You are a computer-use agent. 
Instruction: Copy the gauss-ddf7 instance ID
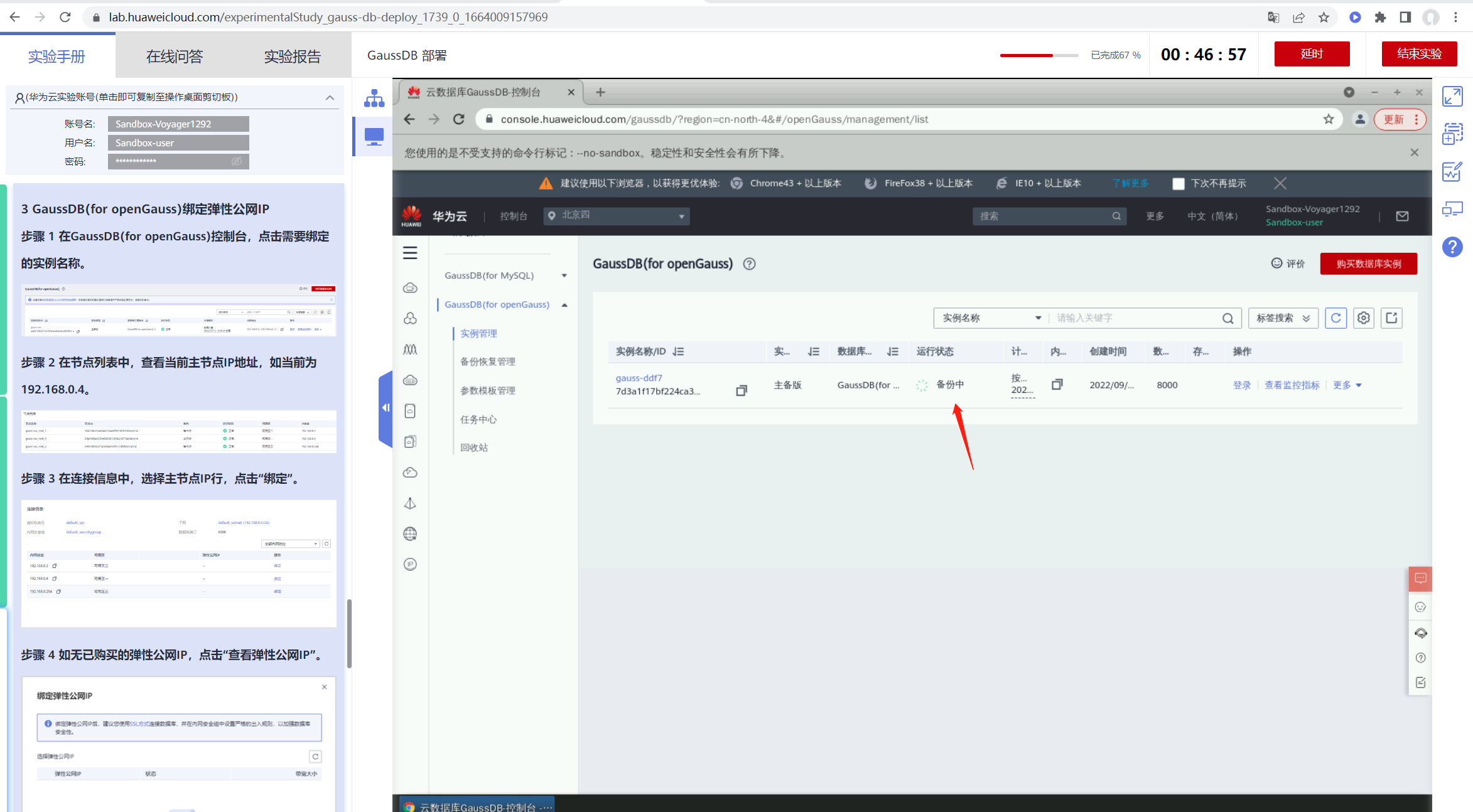point(741,391)
